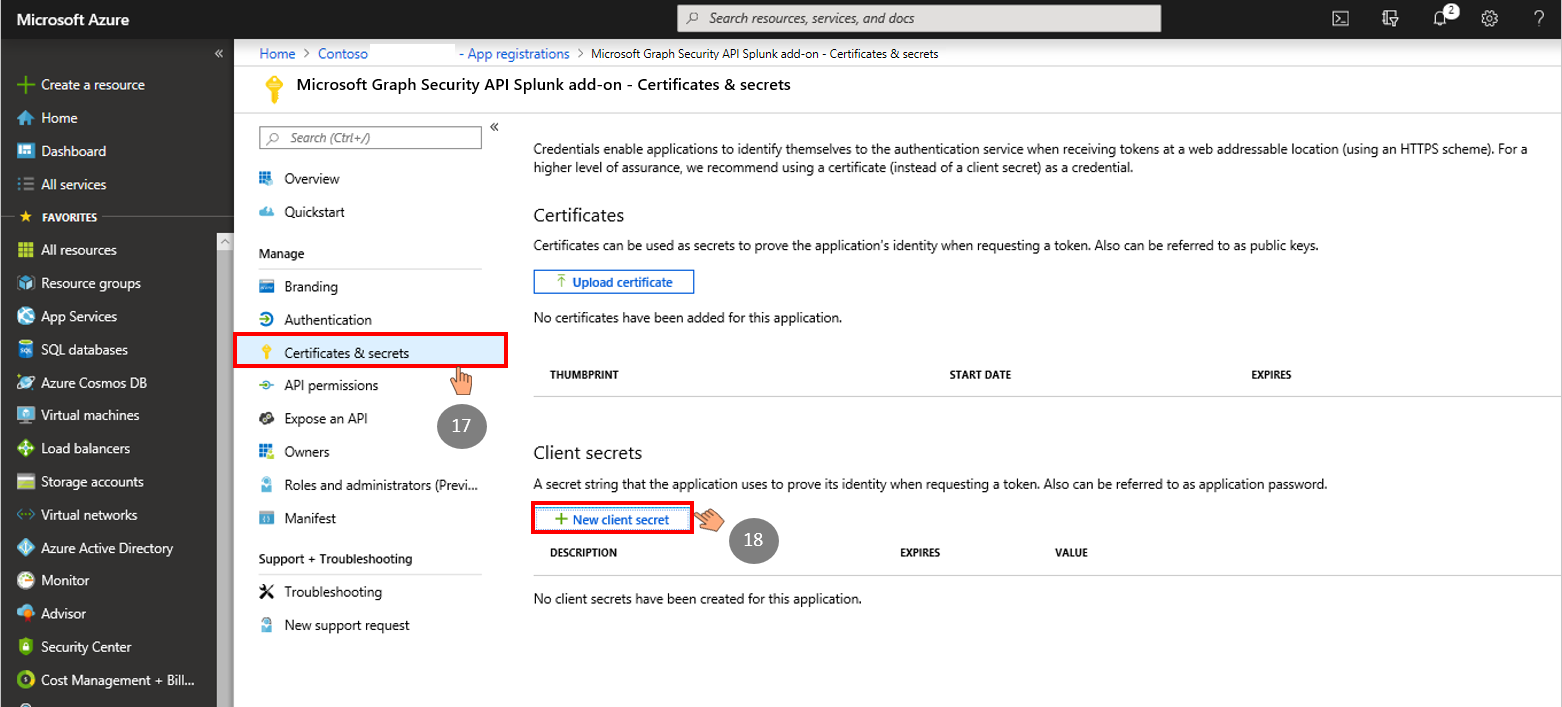Click the Azure Active Directory icon

coord(26,548)
